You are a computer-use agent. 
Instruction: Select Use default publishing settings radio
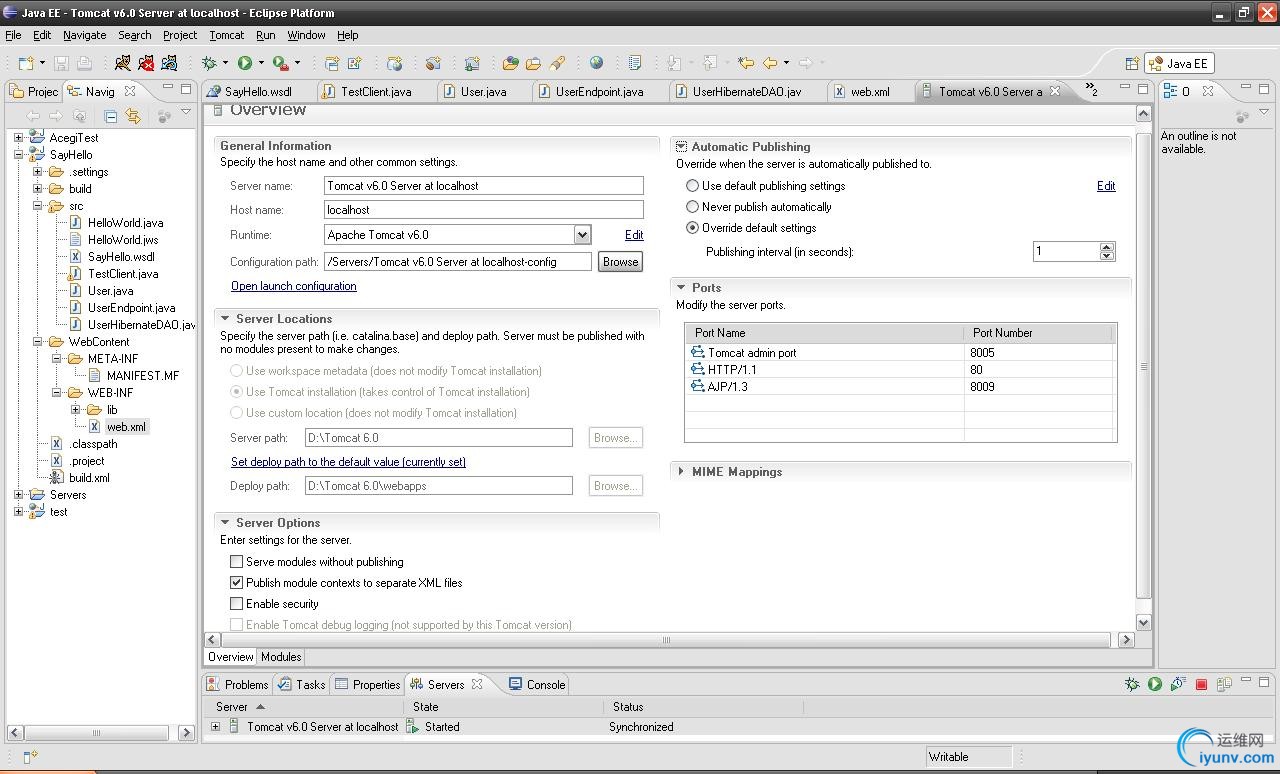692,186
